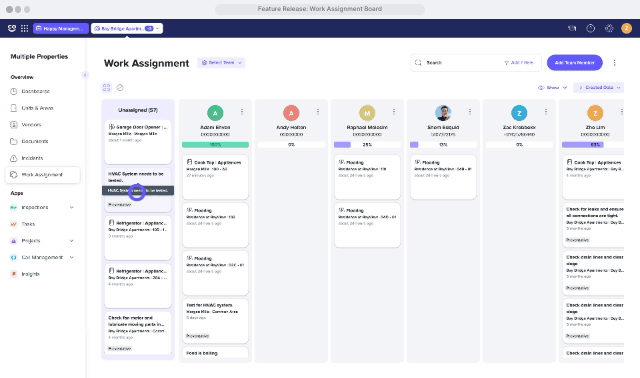Open Adam's Test for HVAC system card

point(215,321)
